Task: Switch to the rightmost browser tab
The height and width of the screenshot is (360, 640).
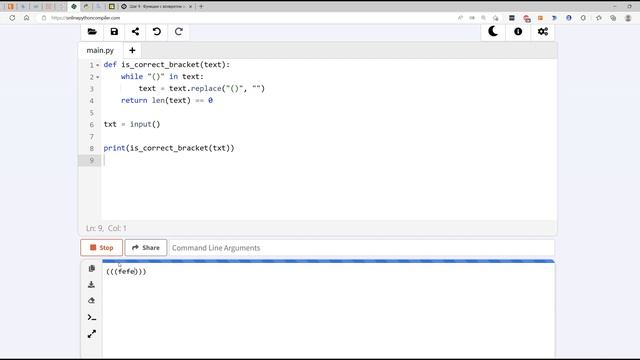Action: 156,7
